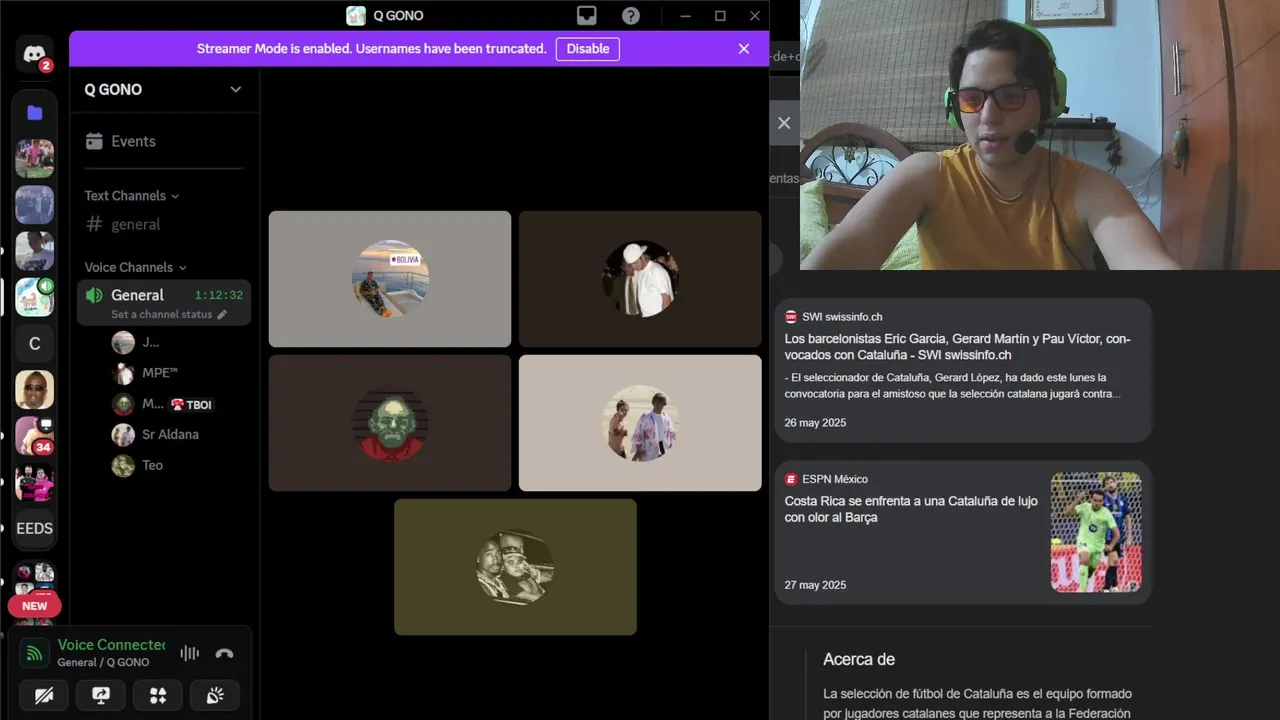The width and height of the screenshot is (1280, 720).
Task: Click the Q GONO title bar server icon
Action: coord(356,16)
